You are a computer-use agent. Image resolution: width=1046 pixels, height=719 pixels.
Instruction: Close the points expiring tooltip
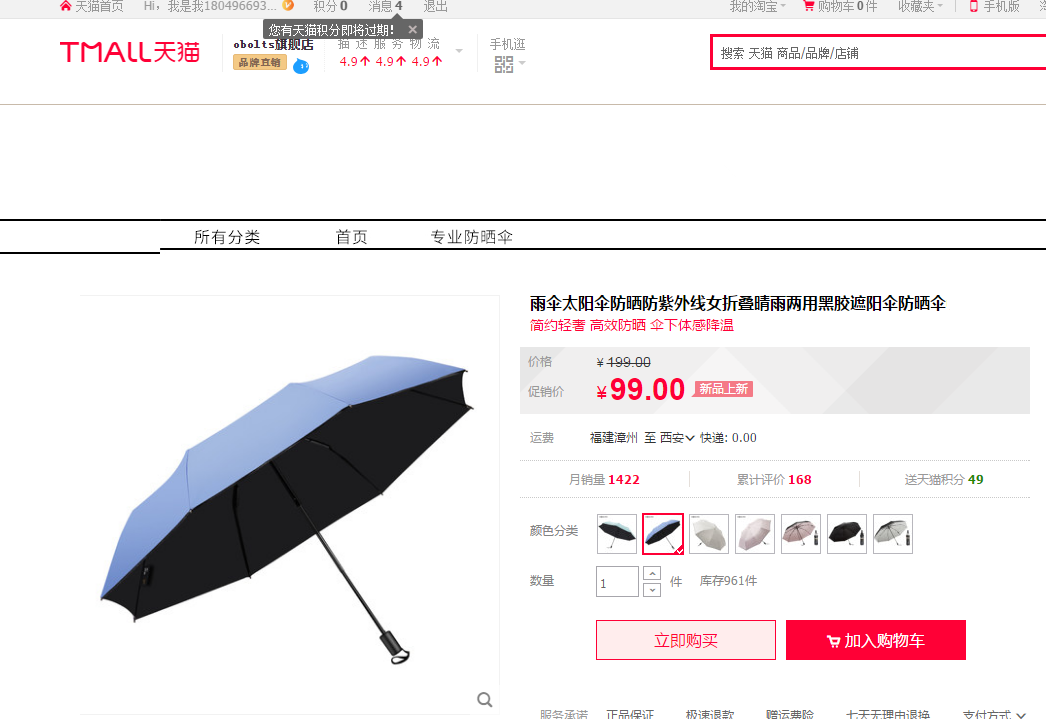coord(412,29)
